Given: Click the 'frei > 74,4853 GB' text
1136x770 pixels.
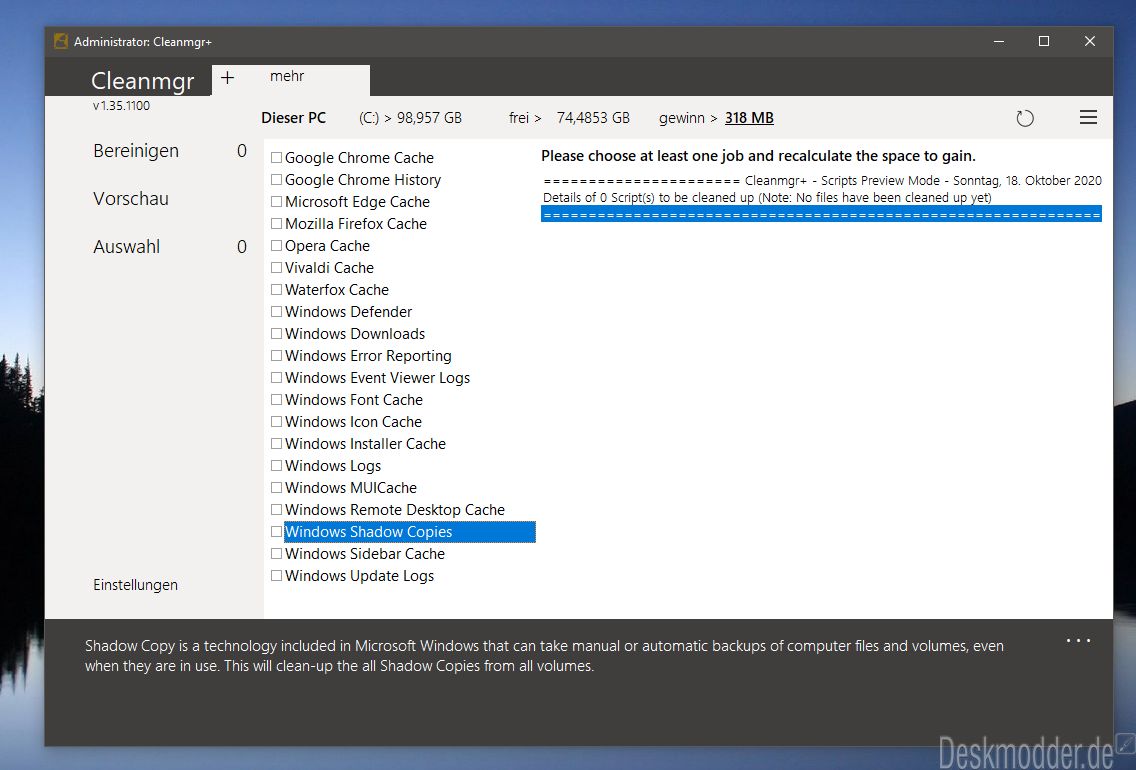Looking at the screenshot, I should [569, 117].
